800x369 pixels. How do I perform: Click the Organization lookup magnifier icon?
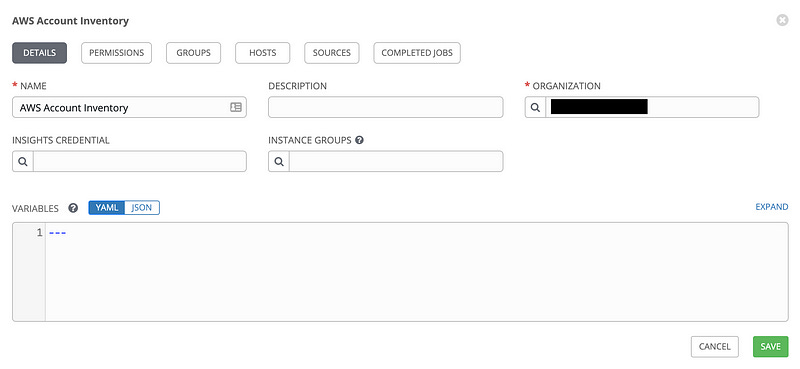click(535, 108)
